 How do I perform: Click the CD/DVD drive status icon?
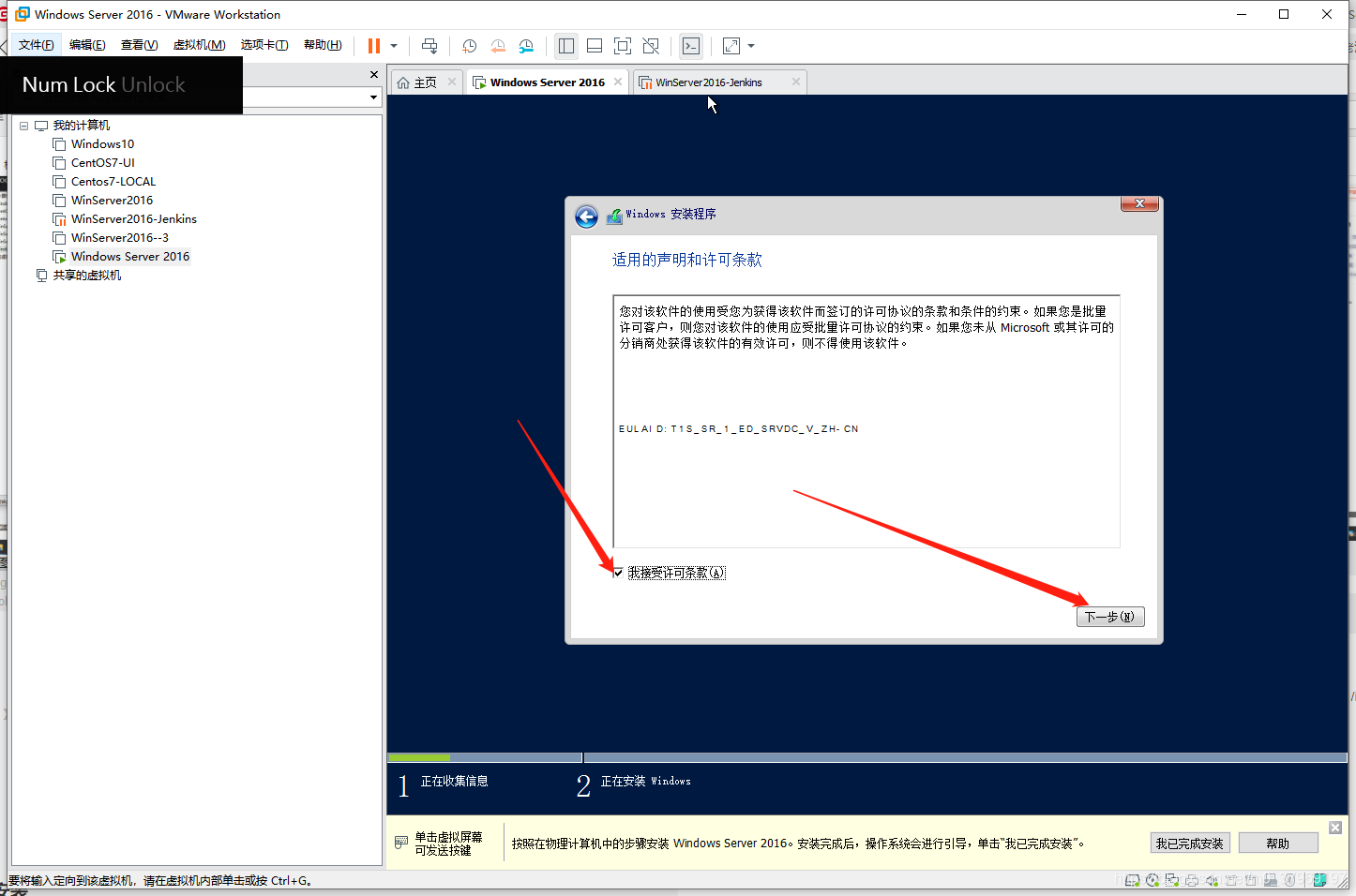[1153, 880]
